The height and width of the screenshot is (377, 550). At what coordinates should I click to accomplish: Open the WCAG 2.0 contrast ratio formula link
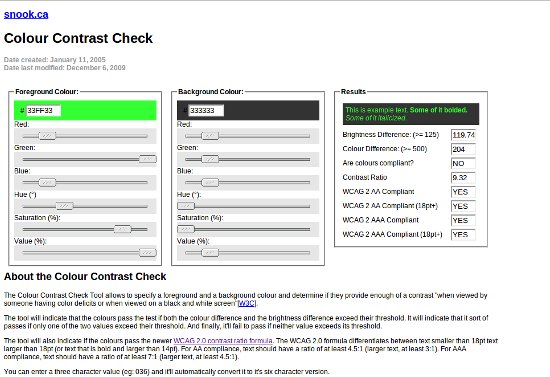223,341
